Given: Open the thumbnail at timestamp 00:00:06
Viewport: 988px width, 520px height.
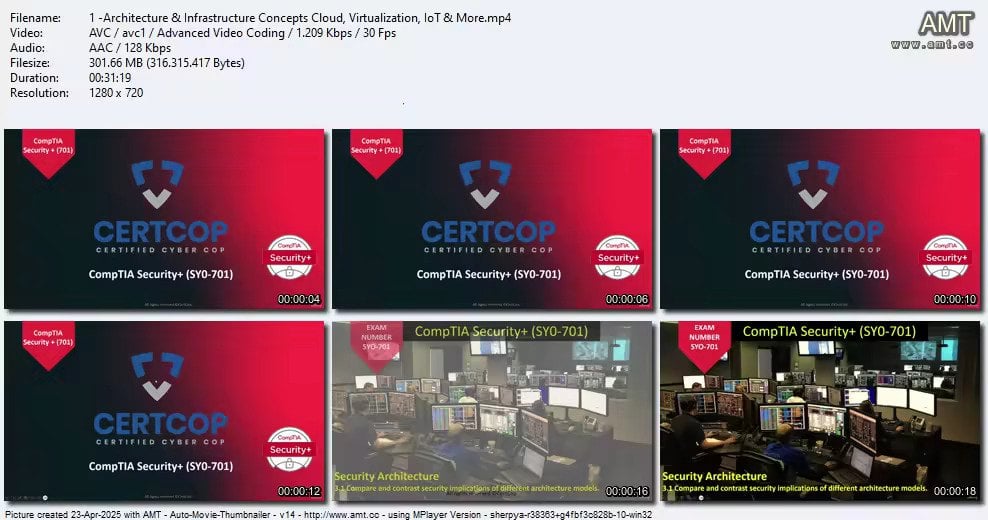Looking at the screenshot, I should pos(492,219).
